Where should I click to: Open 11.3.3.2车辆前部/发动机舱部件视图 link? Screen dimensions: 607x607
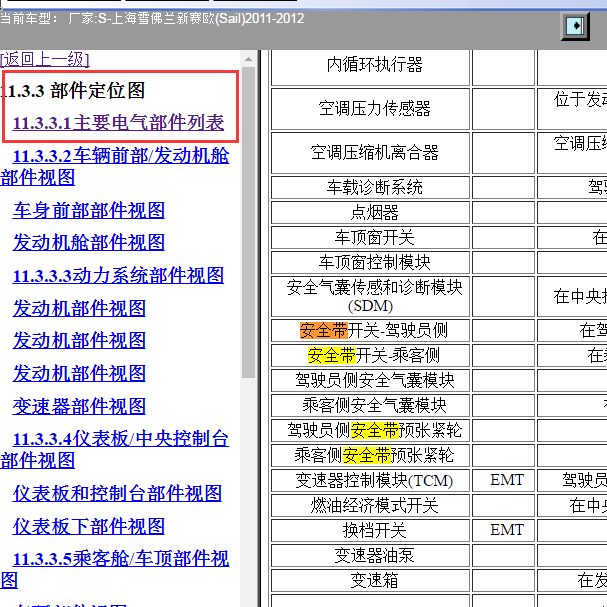[x=115, y=166]
